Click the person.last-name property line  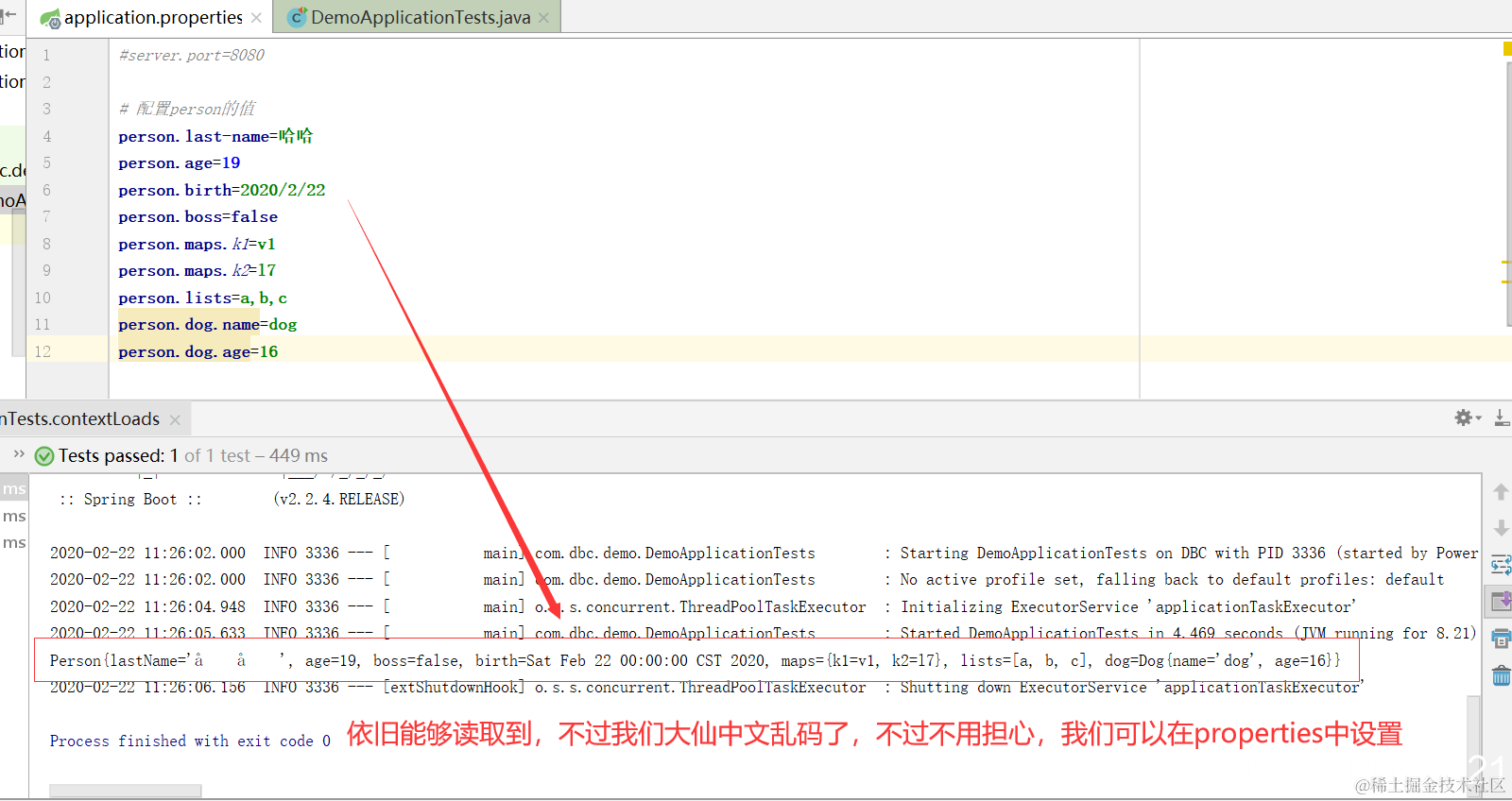tap(215, 136)
